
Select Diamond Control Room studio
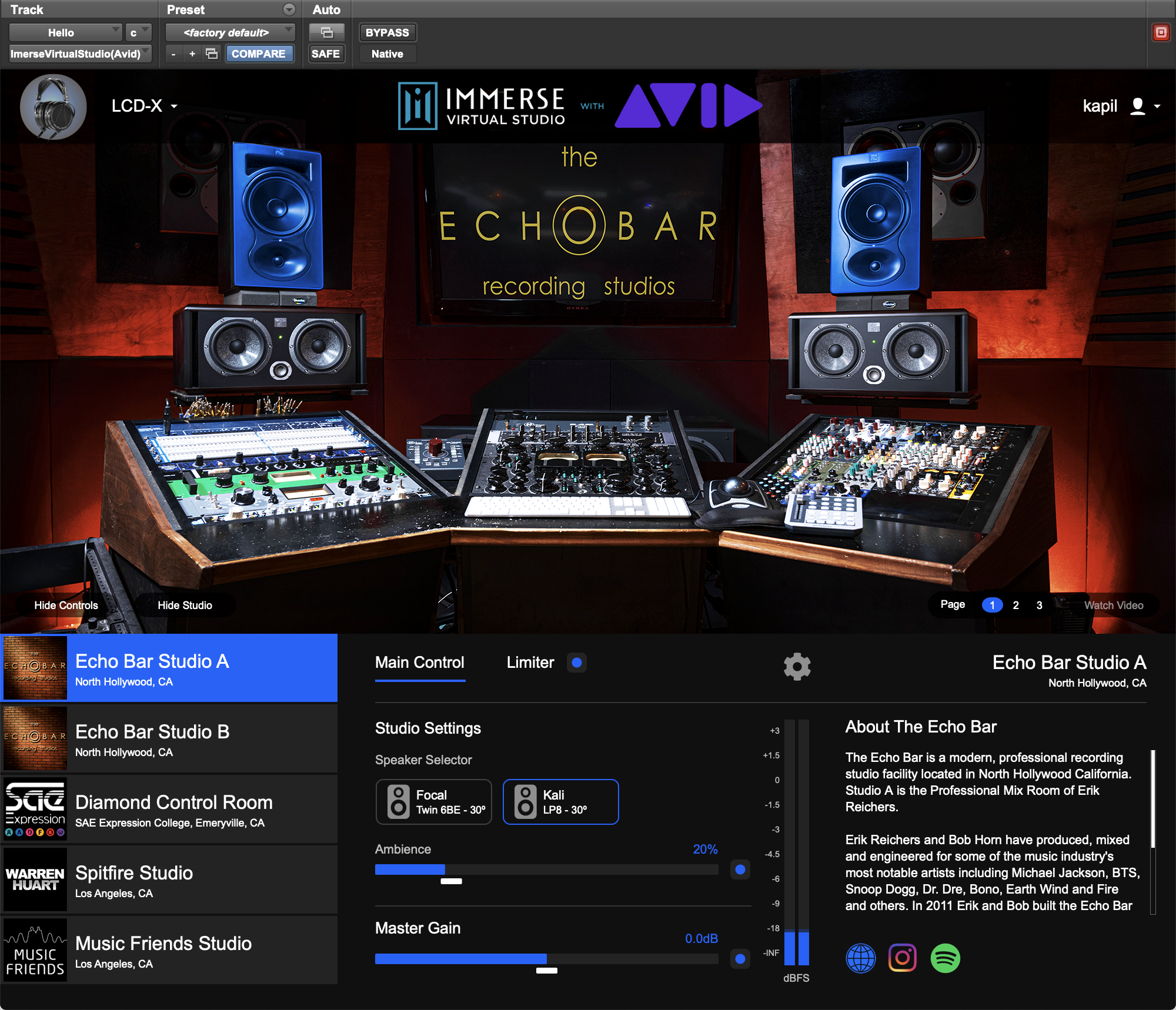pos(169,809)
